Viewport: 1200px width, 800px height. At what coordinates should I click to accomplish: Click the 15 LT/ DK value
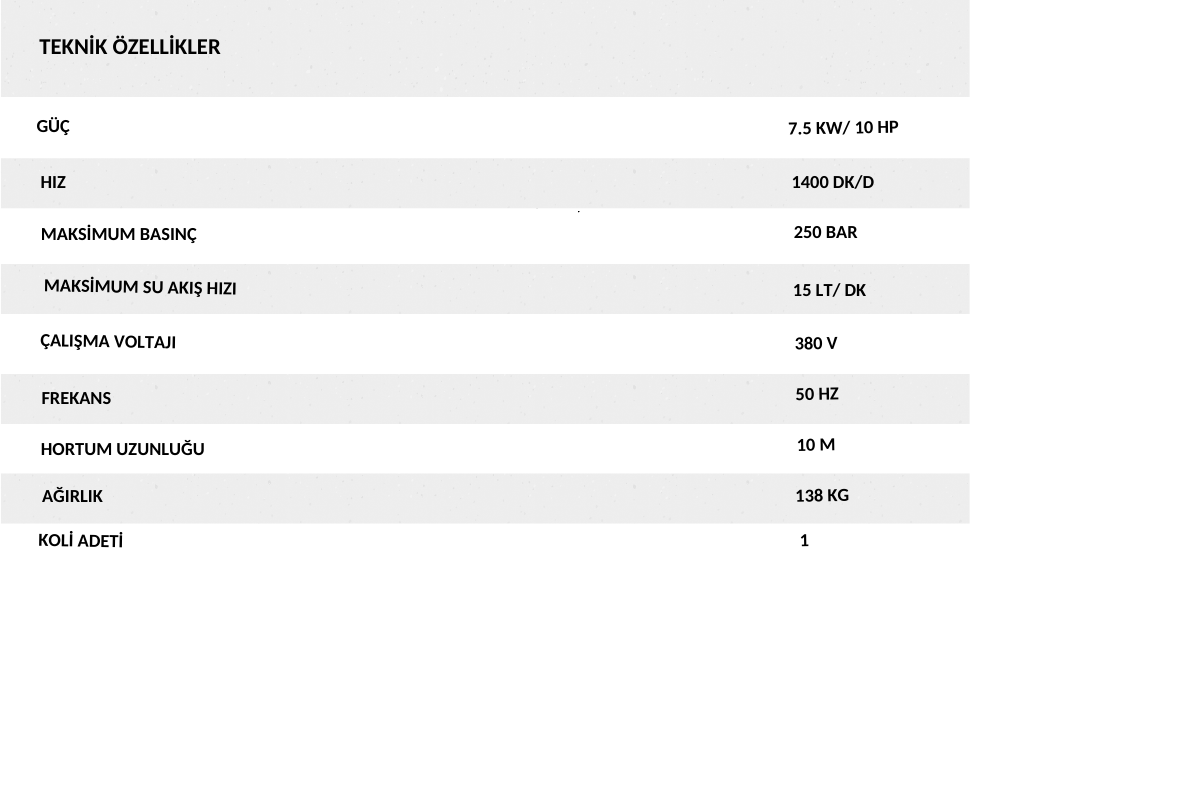[x=829, y=290]
